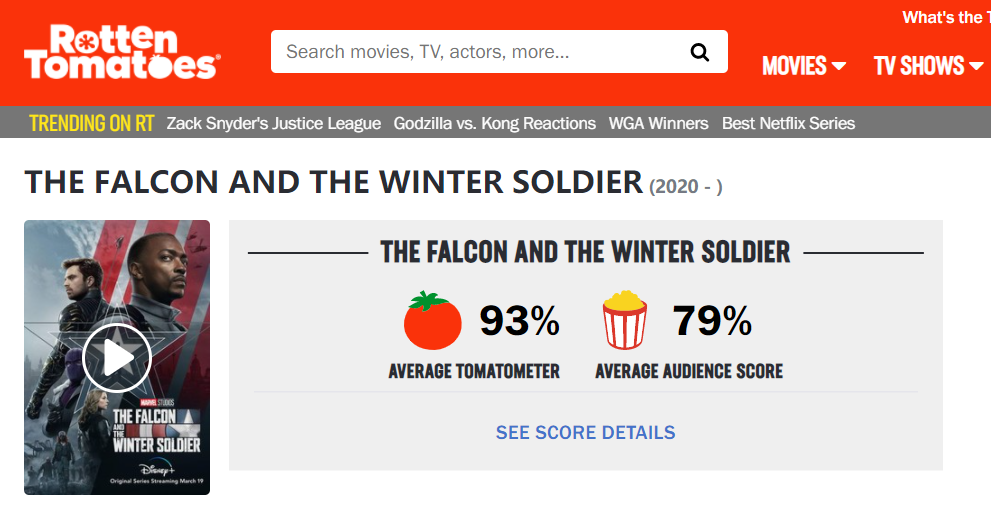Click the Falcon and Winter Soldier poster
991x510 pixels.
click(117, 357)
